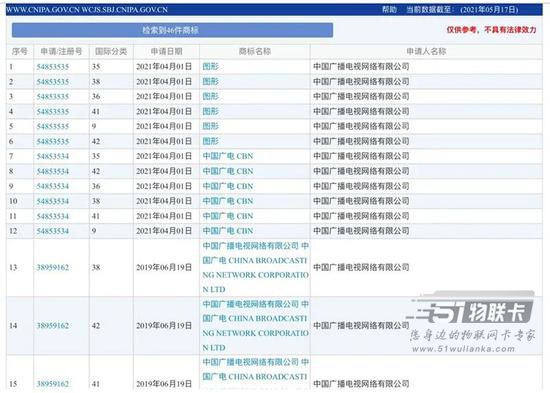Open 图形 trademark link in row 3
The image size is (550, 393).
210,96
